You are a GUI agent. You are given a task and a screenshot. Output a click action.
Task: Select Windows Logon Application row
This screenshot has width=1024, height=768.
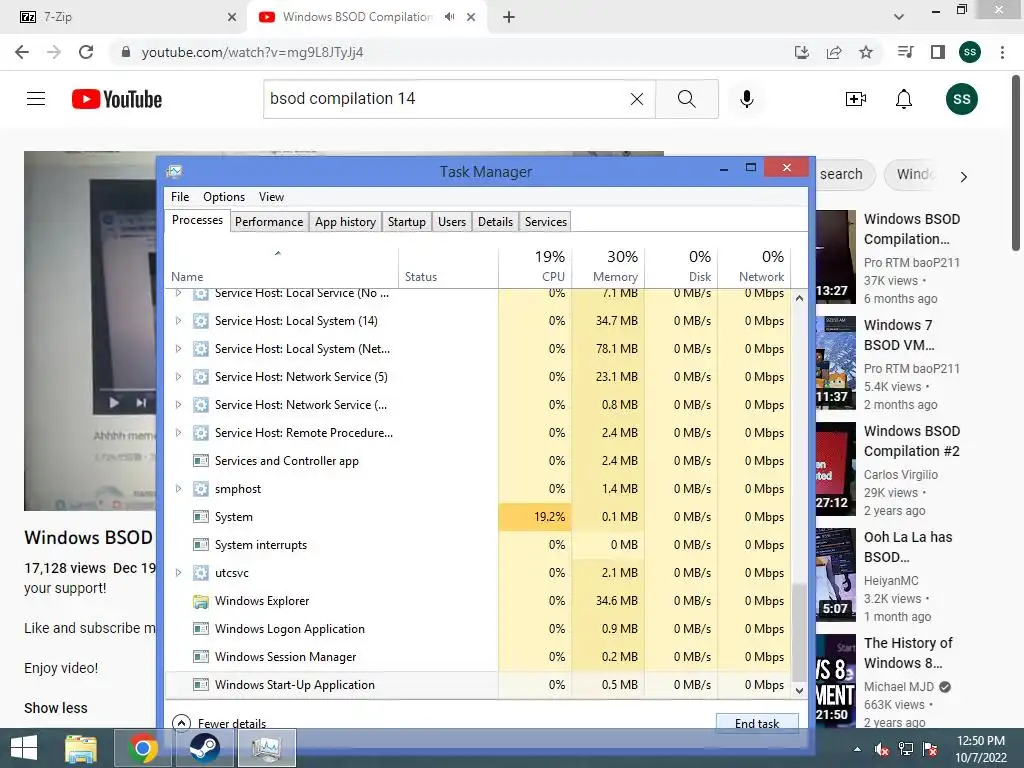click(x=478, y=629)
